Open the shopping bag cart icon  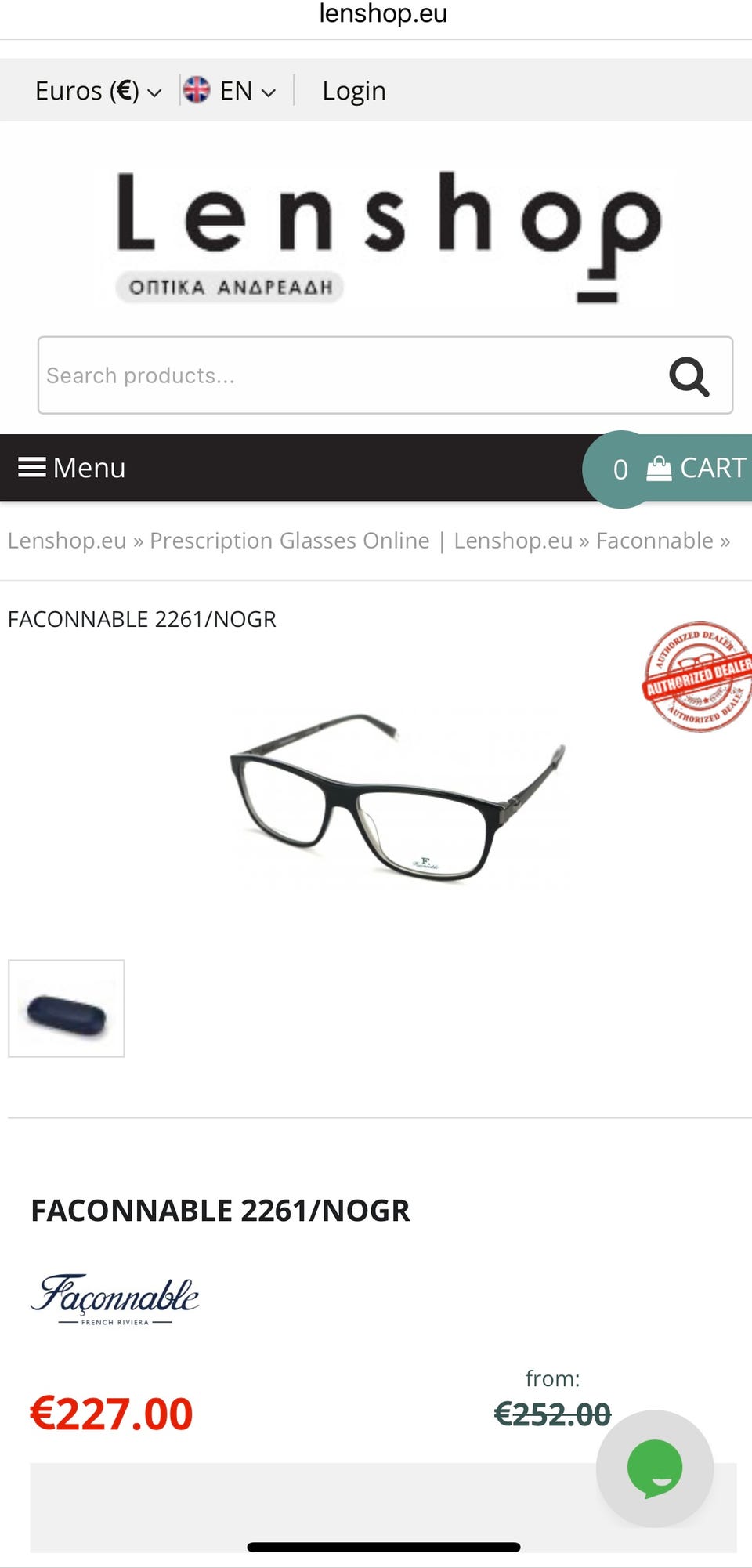click(659, 469)
